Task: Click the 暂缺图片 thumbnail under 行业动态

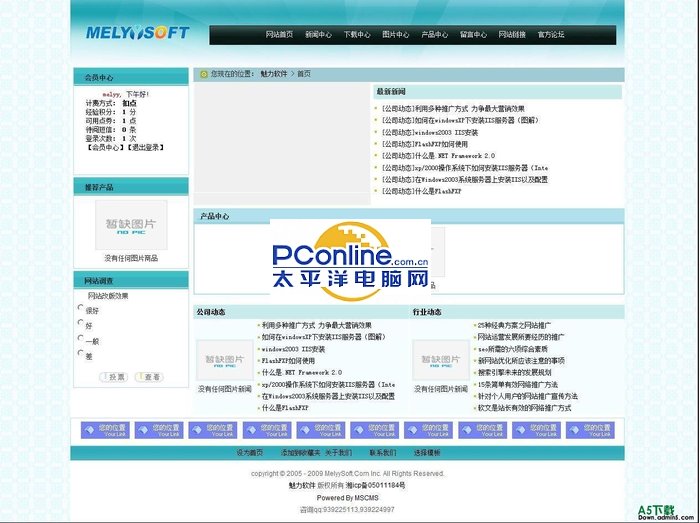Action: tap(441, 360)
